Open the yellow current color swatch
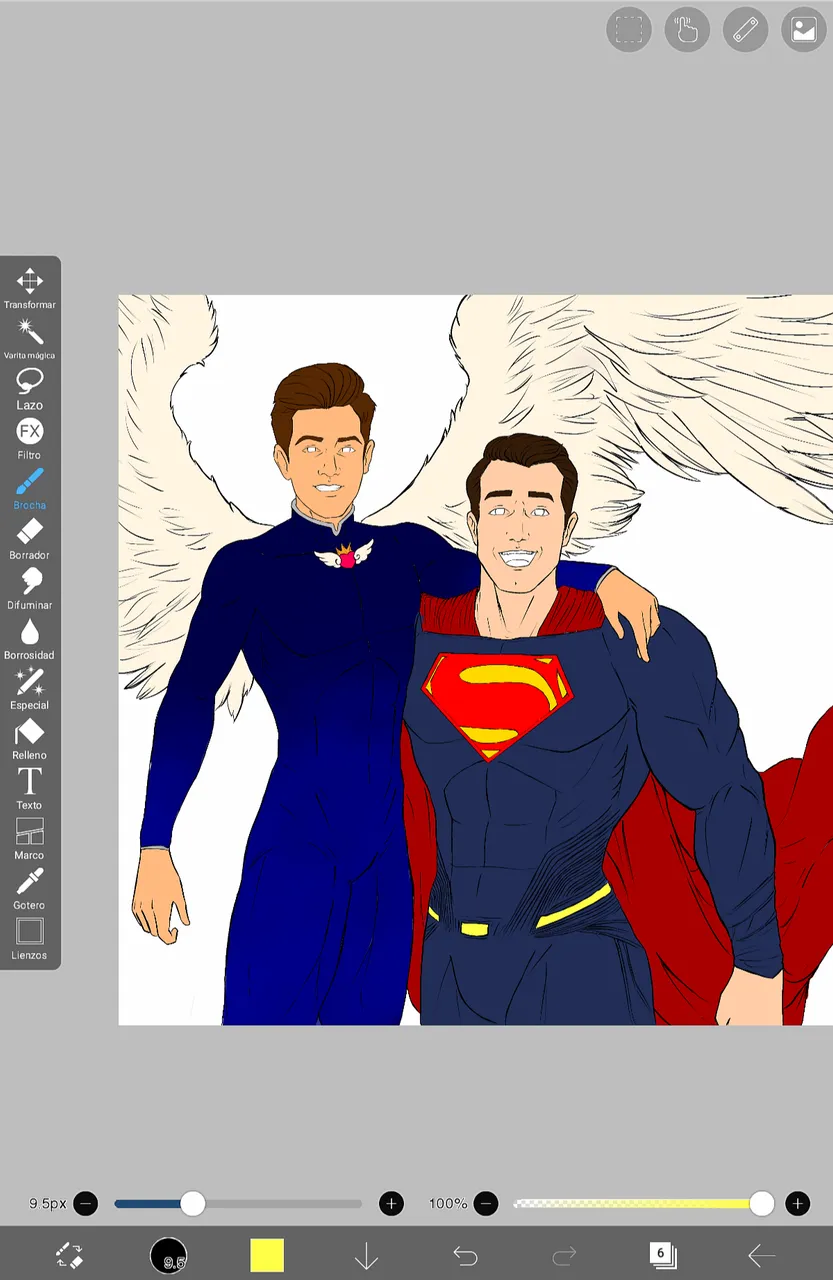Viewport: 833px width, 1280px height. (267, 1255)
